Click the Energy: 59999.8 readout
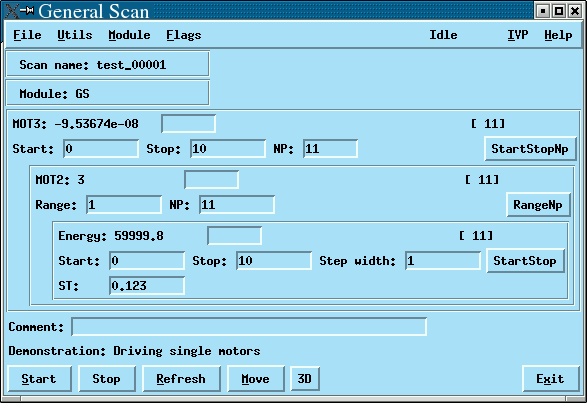587x403 pixels. 111,236
